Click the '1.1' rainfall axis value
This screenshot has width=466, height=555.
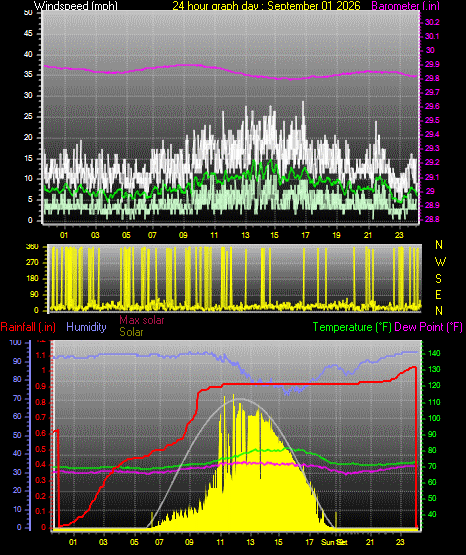tap(41, 355)
